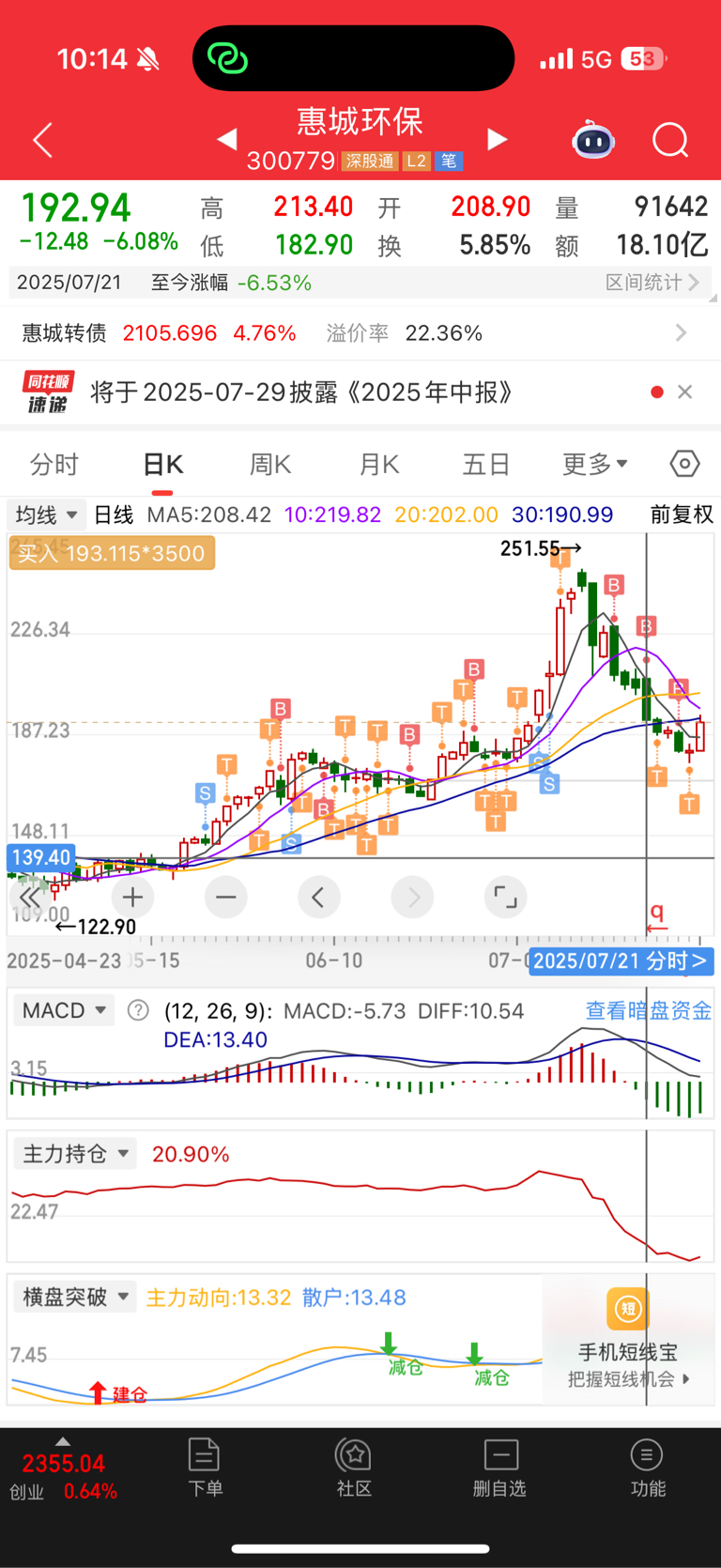721x1568 pixels.
Task: Select the 日K tab
Action: click(163, 464)
